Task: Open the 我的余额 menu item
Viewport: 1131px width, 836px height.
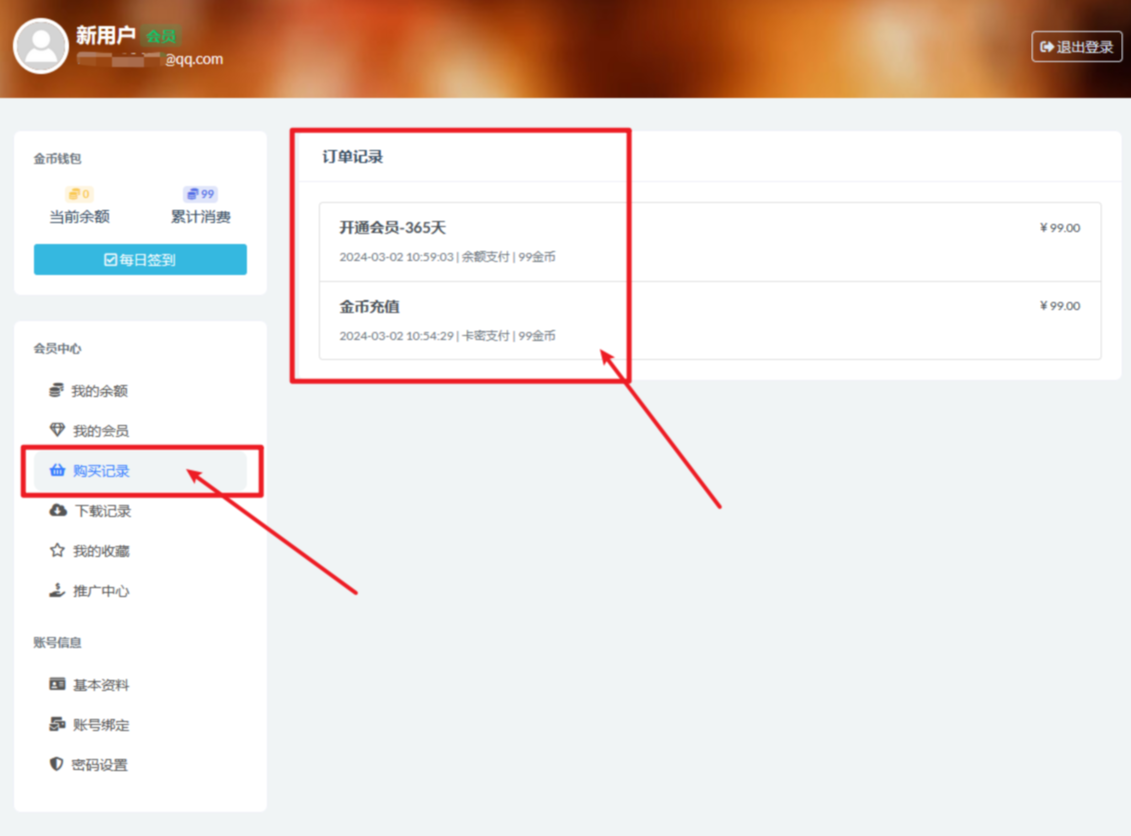Action: coord(100,391)
